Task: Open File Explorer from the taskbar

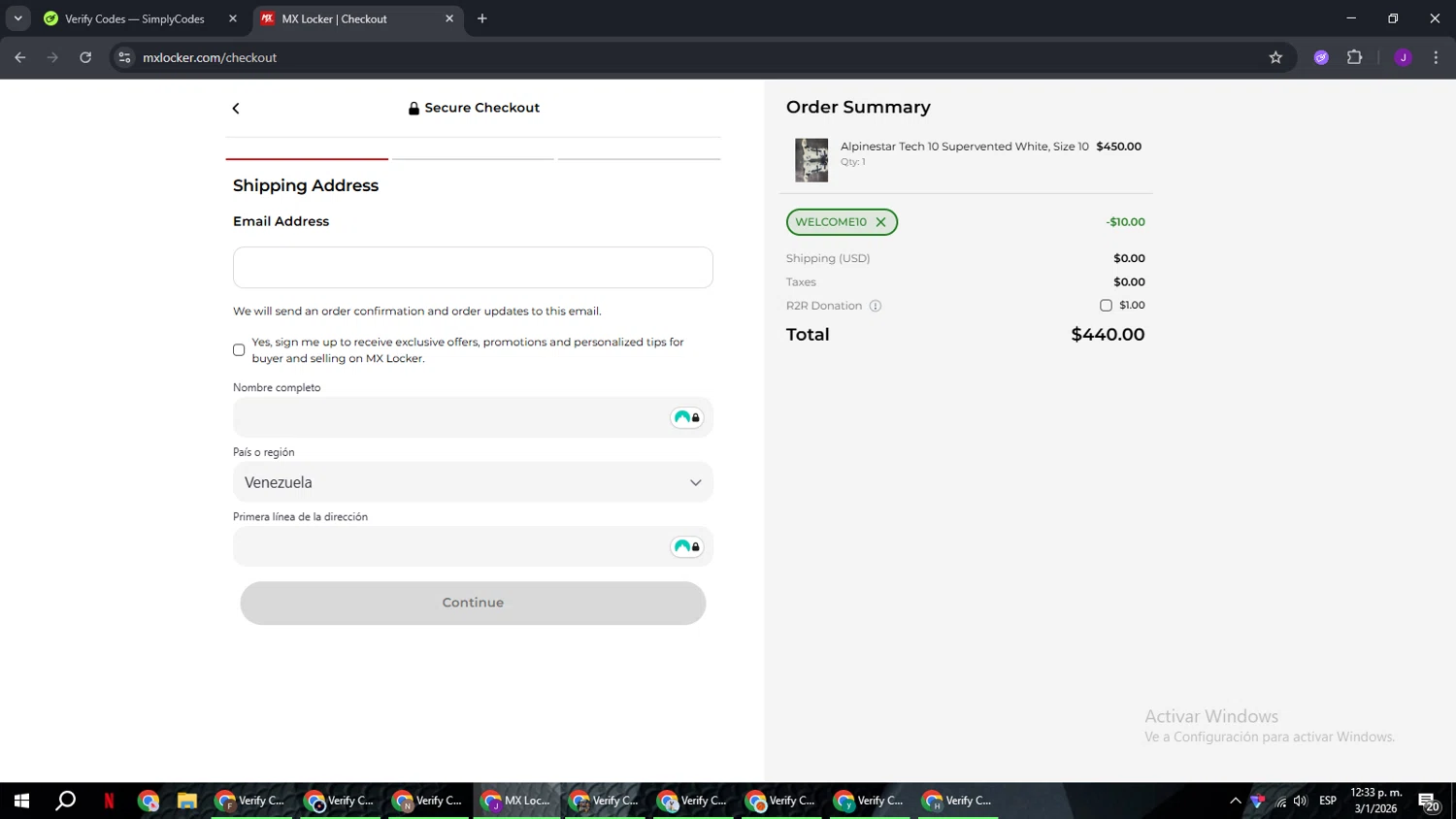Action: [187, 801]
